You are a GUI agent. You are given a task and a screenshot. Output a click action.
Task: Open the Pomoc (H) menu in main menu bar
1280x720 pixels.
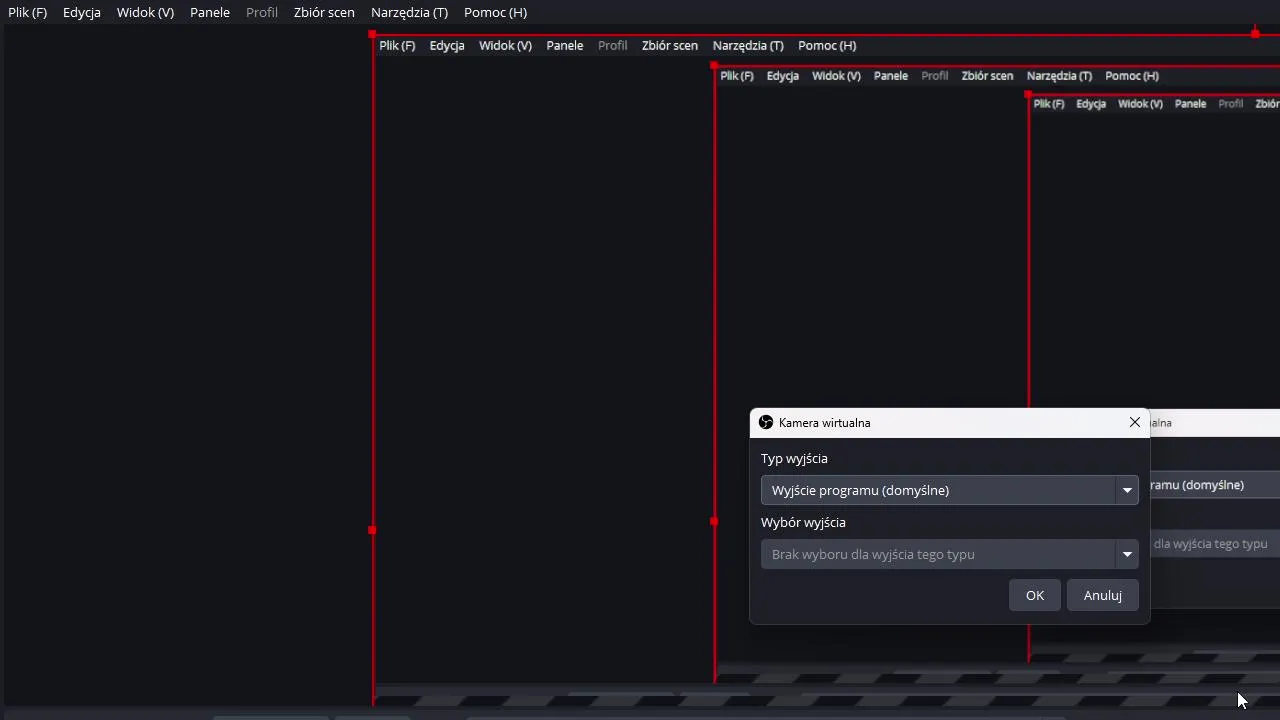tap(495, 13)
